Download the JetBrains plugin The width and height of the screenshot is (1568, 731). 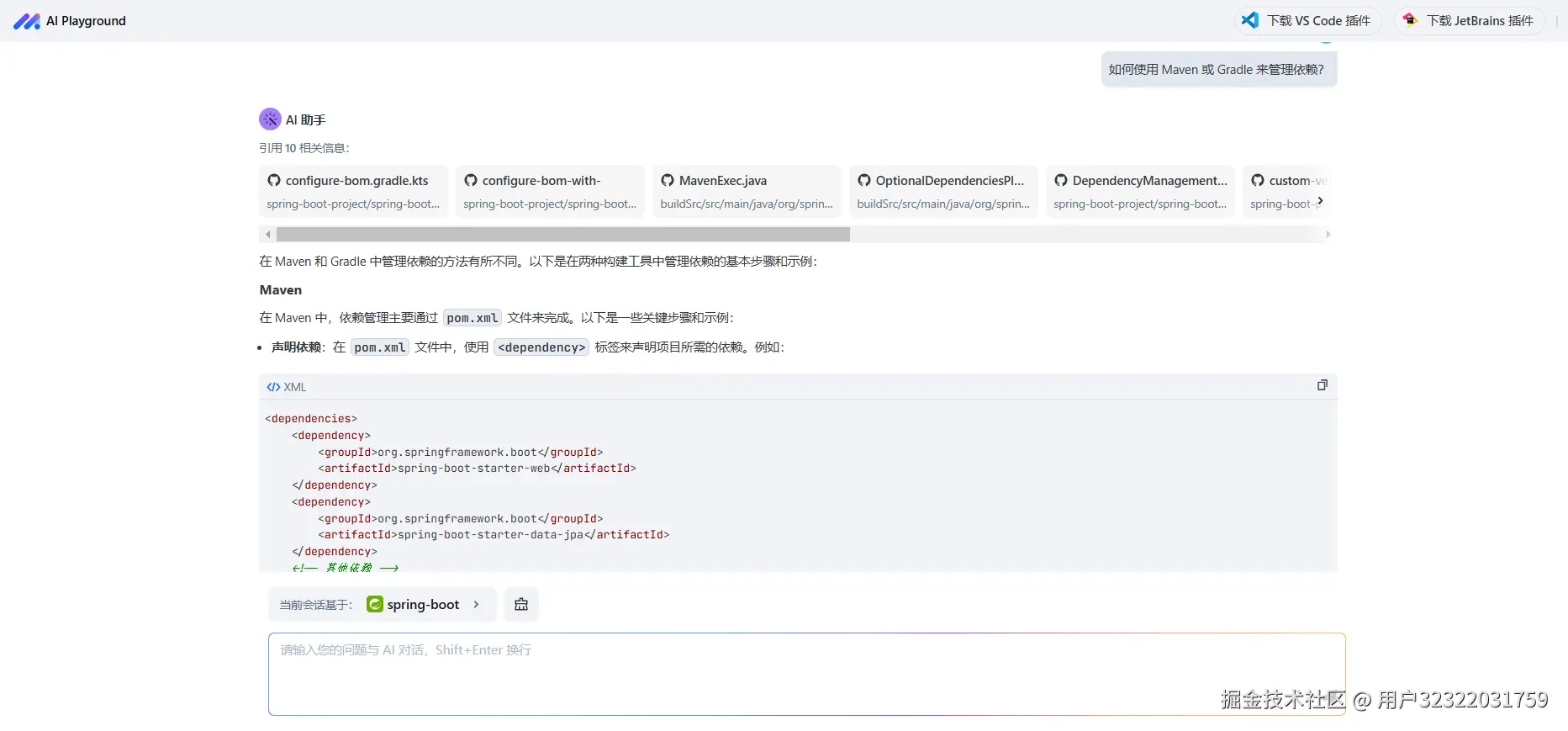(x=1479, y=20)
